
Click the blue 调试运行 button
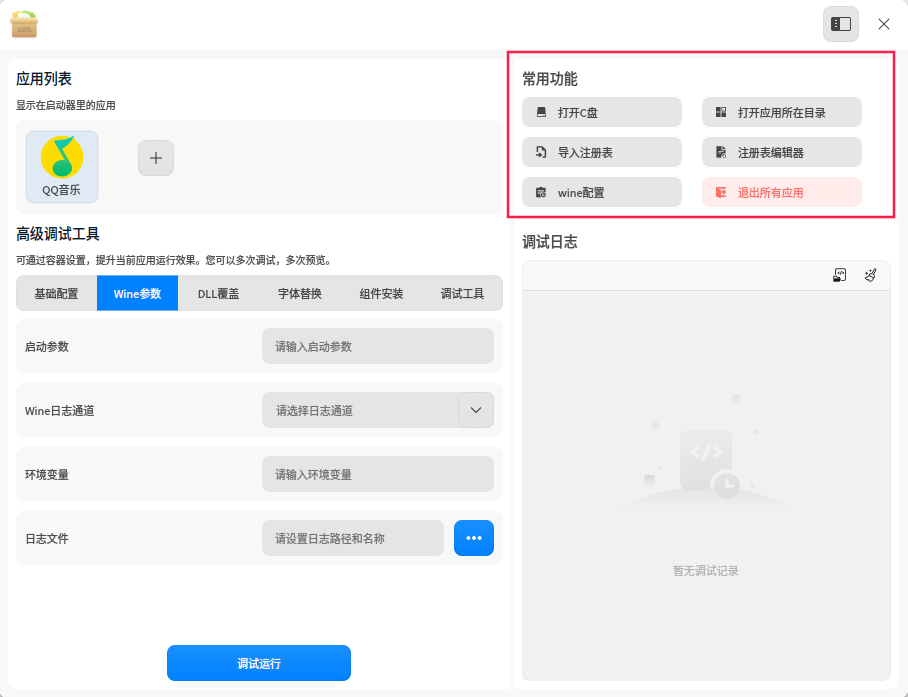point(259,663)
